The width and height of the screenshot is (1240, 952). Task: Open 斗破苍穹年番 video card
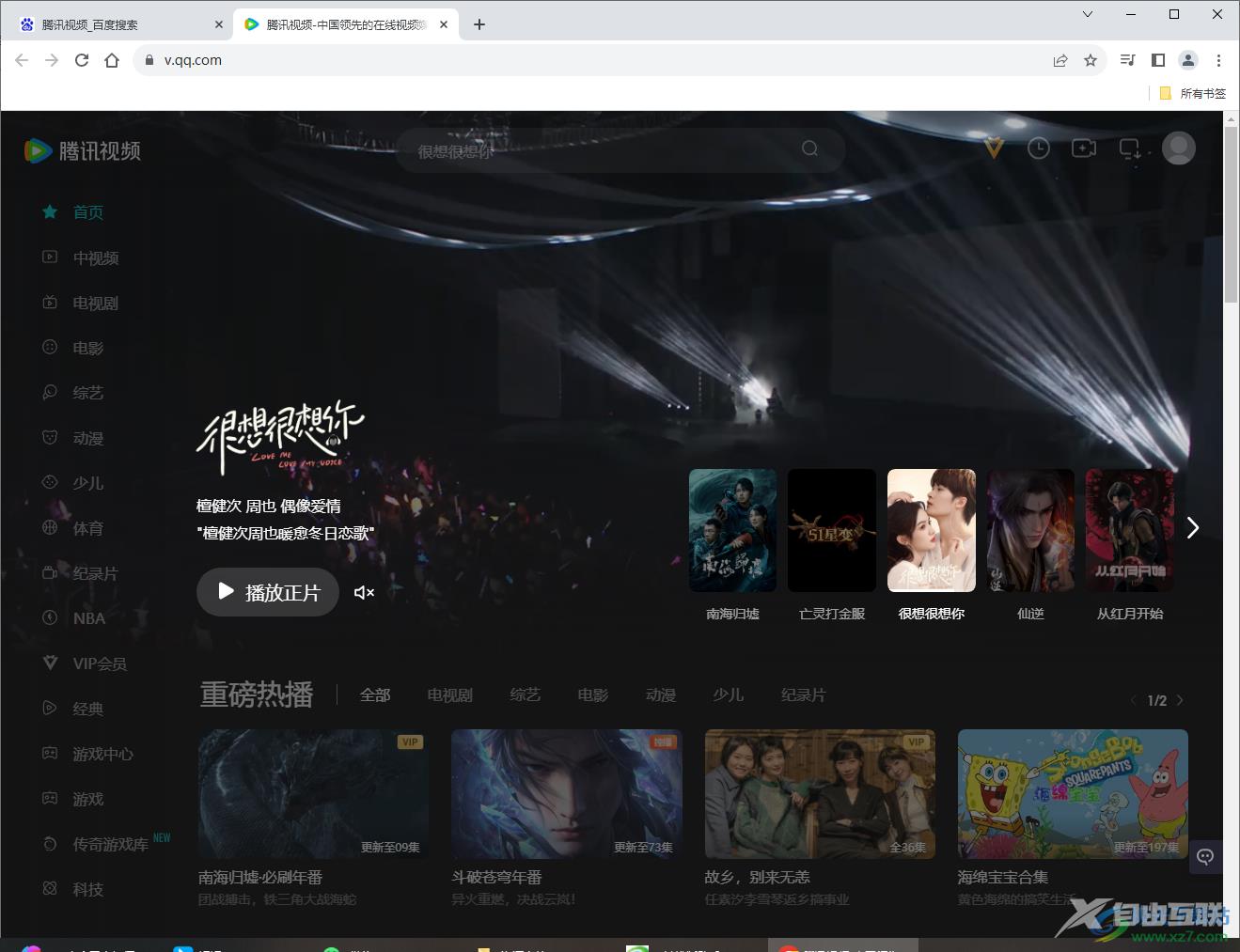567,794
